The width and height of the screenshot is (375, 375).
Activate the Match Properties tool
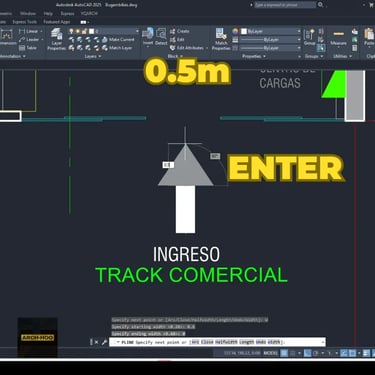pyautogui.click(x=221, y=39)
